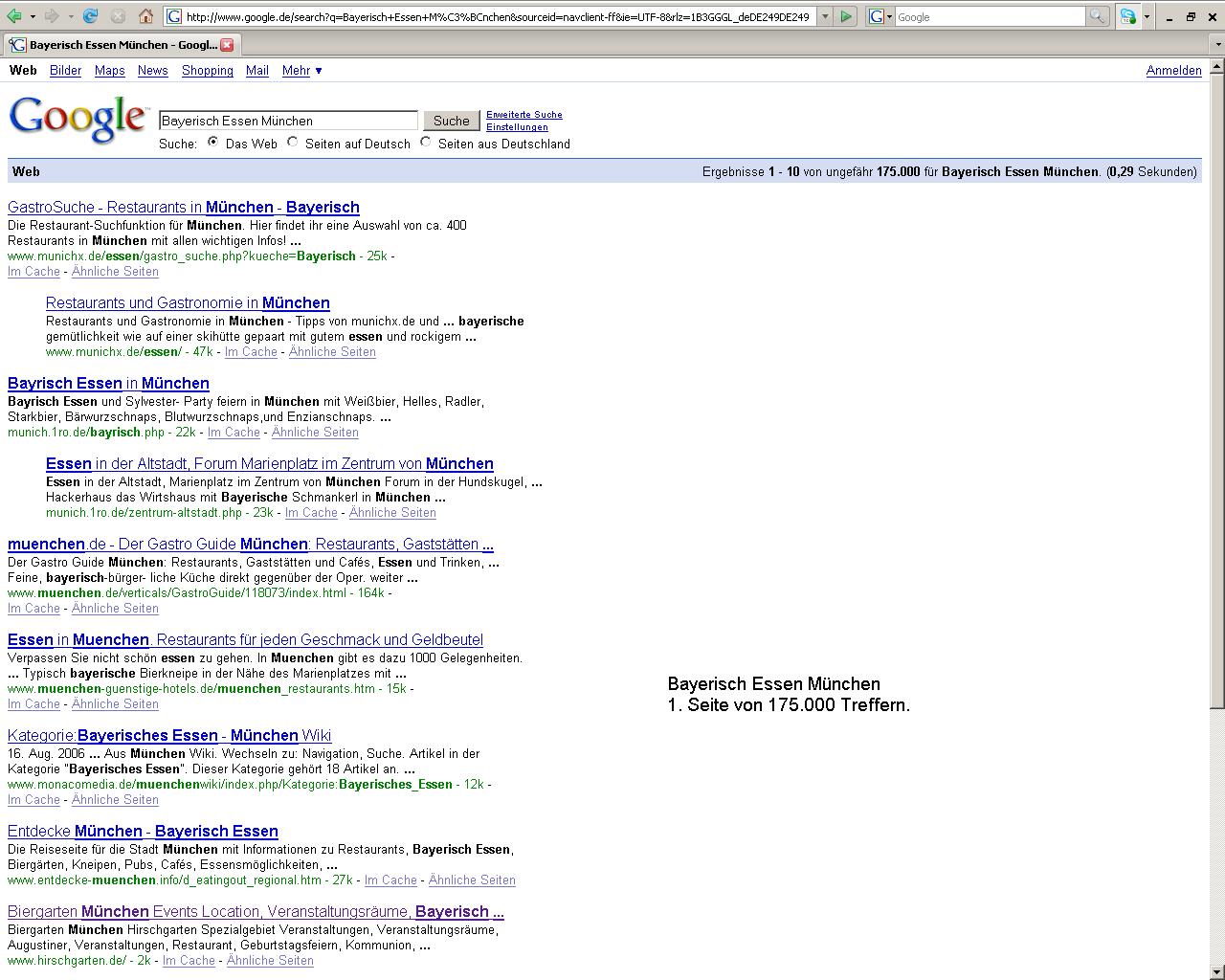Select the Das Web radio button
This screenshot has height=980, width=1225.
pos(212,142)
